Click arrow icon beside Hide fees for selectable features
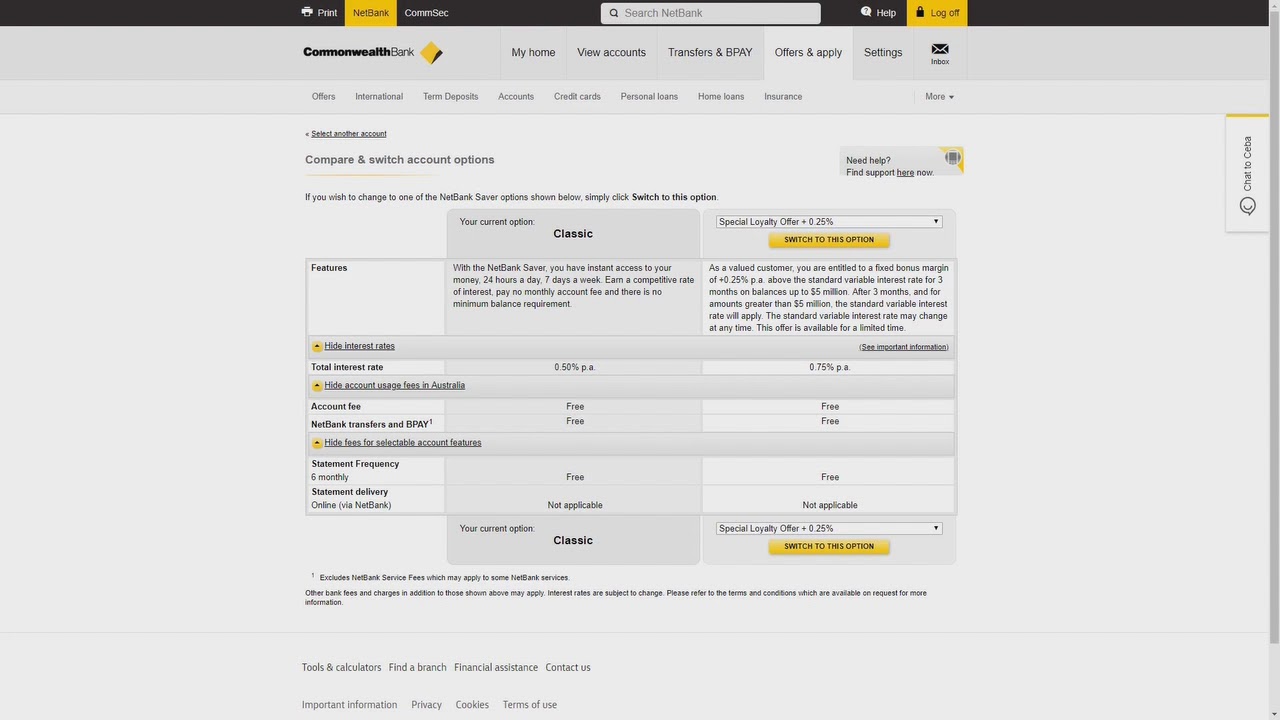Screen dimensions: 1280x720 pyautogui.click(x=317, y=443)
